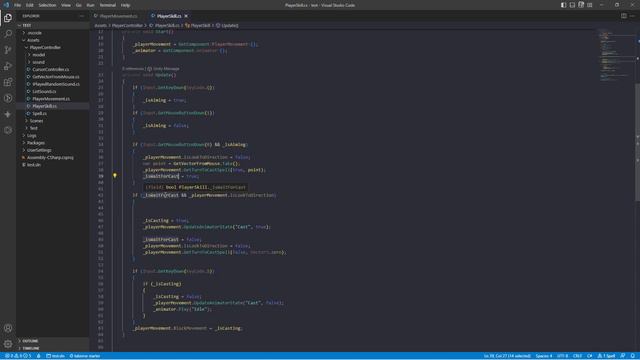Open the notifications bell in status bar
640x360 pixels.
(x=632, y=356)
